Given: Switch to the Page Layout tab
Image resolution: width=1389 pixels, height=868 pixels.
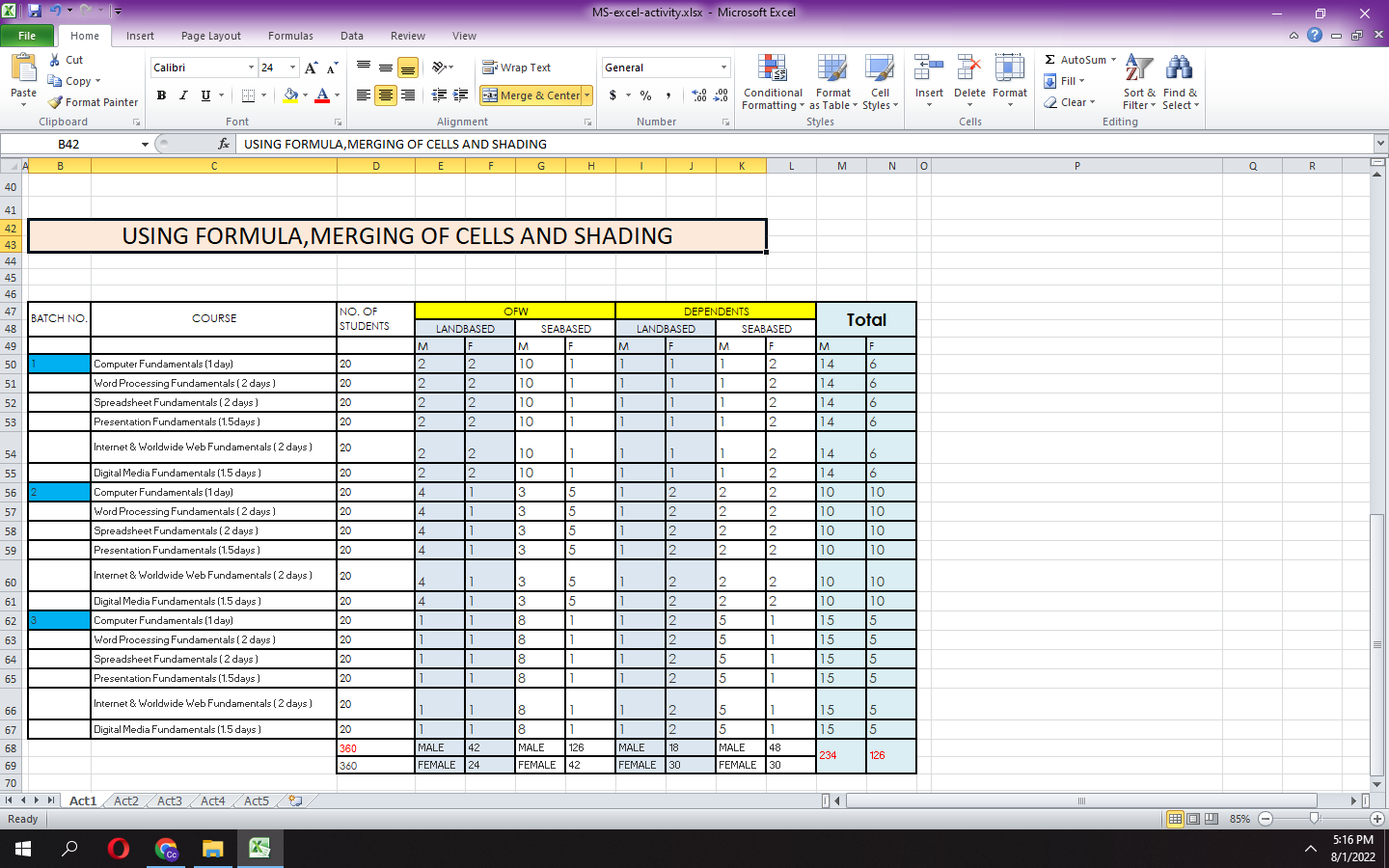Looking at the screenshot, I should pyautogui.click(x=211, y=36).
